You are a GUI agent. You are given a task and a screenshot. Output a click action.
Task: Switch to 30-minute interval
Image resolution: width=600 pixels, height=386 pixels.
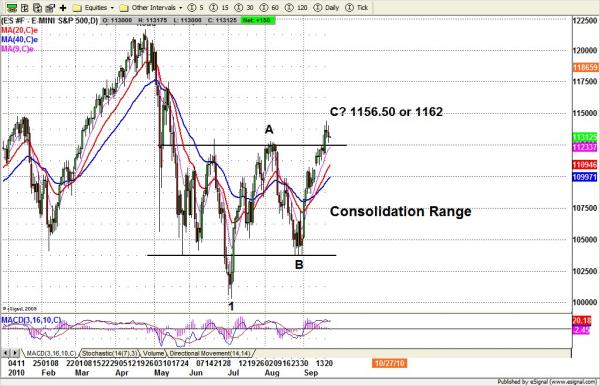(x=244, y=8)
